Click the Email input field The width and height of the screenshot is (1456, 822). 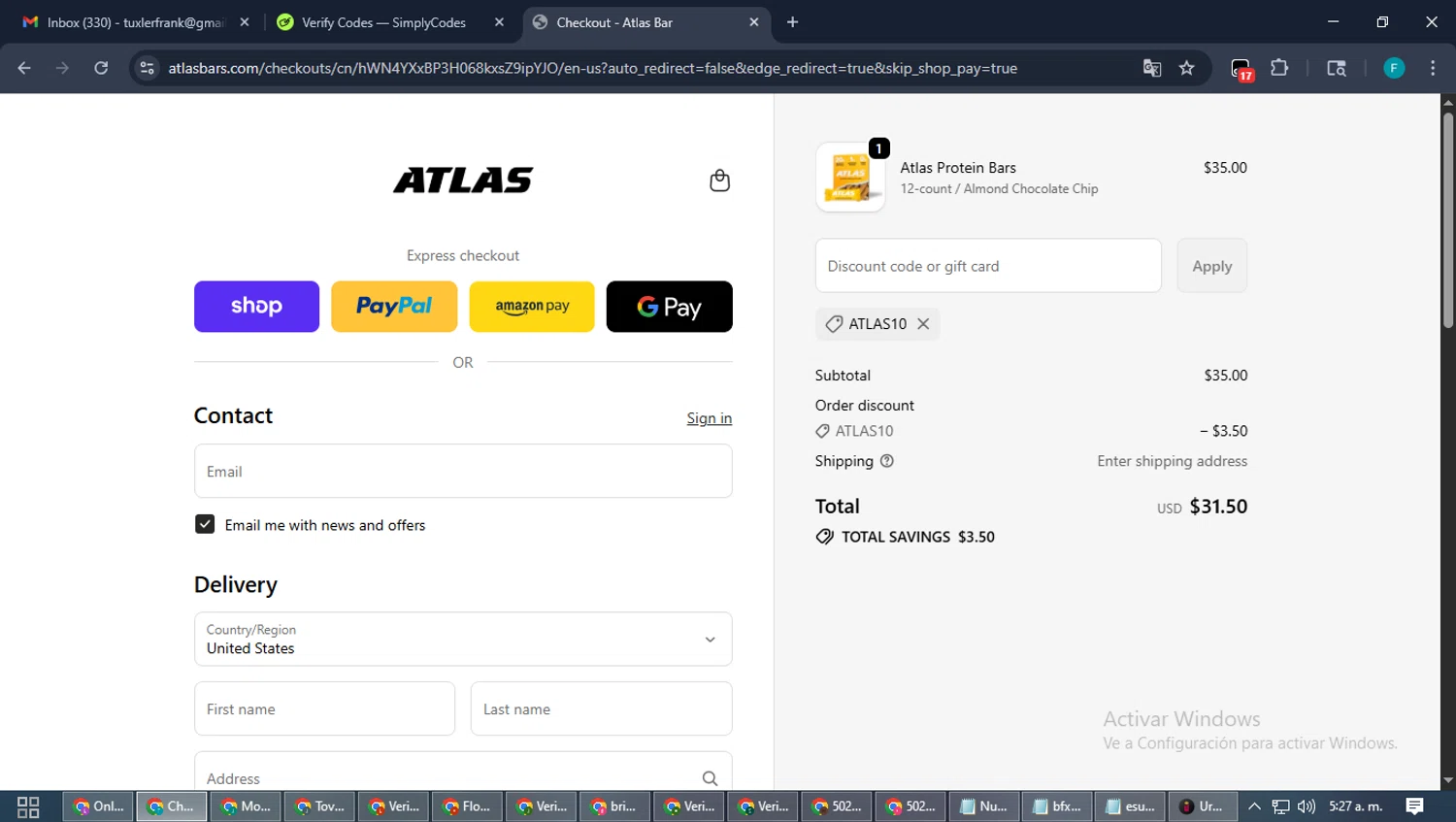click(x=463, y=471)
